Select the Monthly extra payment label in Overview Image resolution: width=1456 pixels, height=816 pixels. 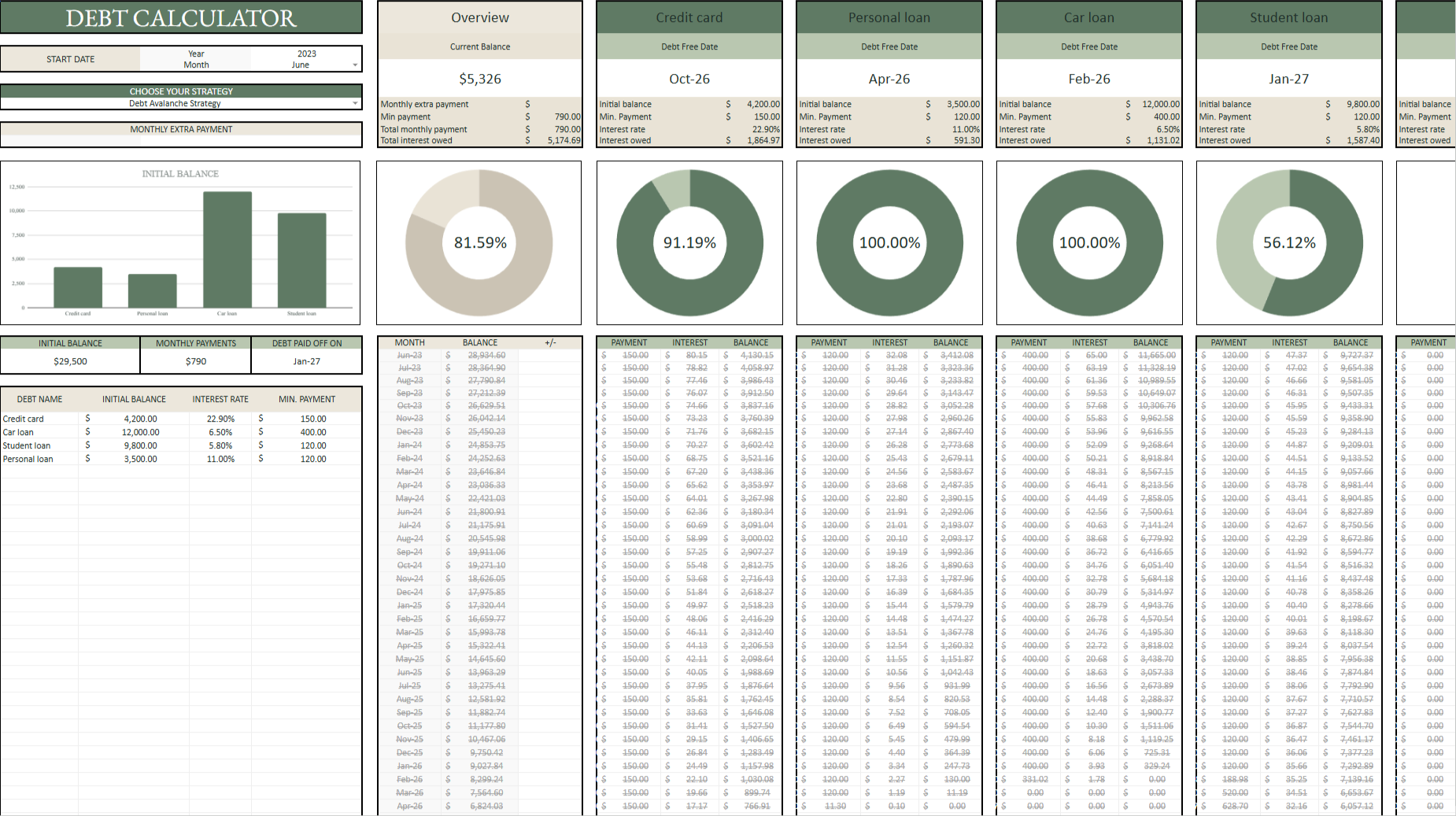coord(424,104)
